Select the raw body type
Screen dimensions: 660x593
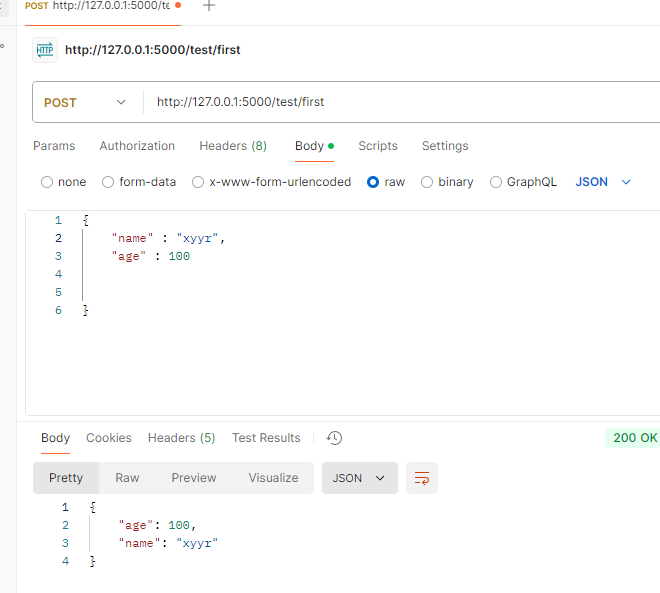[x=386, y=182]
